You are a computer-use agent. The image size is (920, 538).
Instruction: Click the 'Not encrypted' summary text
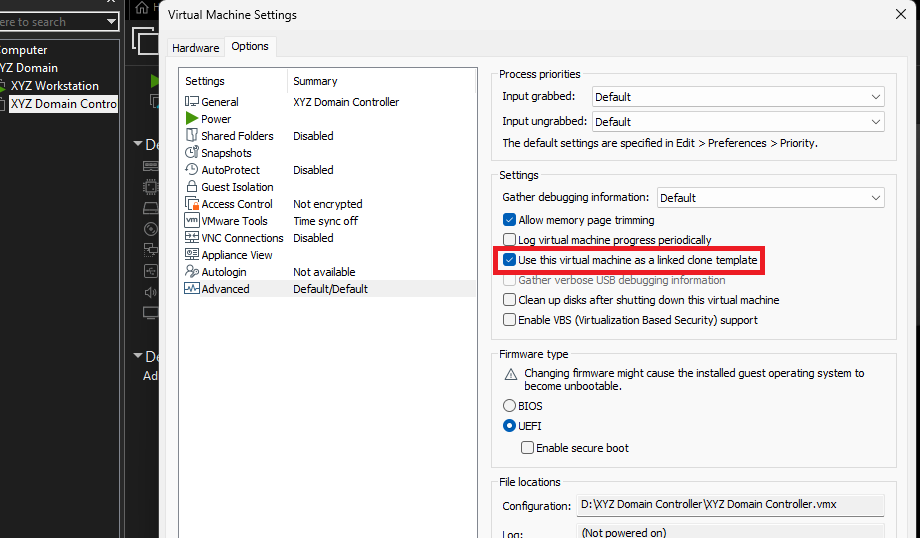click(x=328, y=204)
